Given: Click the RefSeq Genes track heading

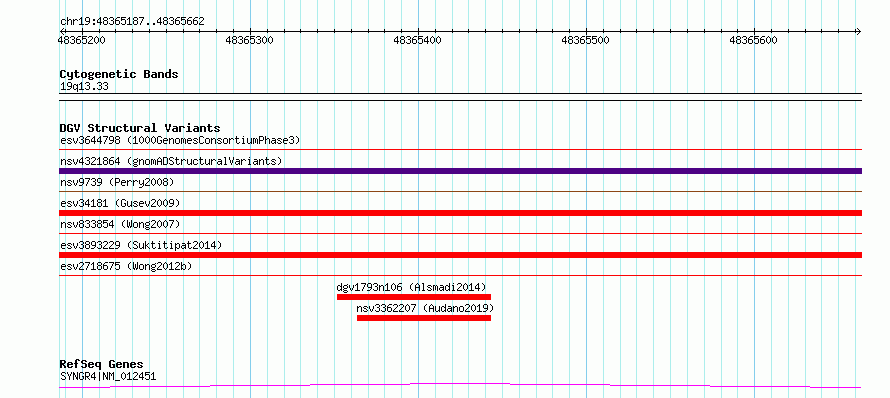Looking at the screenshot, I should pos(102,364).
